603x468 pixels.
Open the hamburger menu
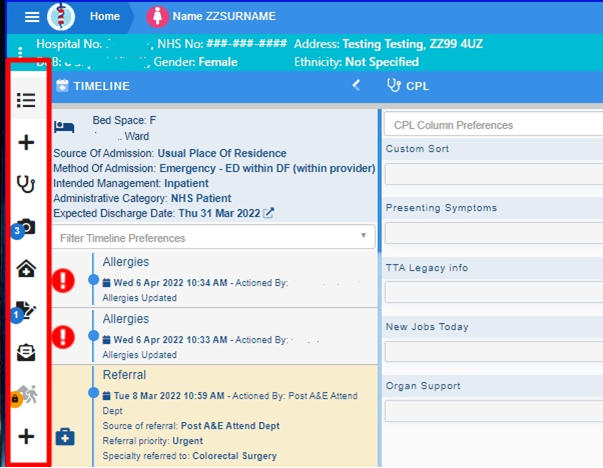pos(32,17)
